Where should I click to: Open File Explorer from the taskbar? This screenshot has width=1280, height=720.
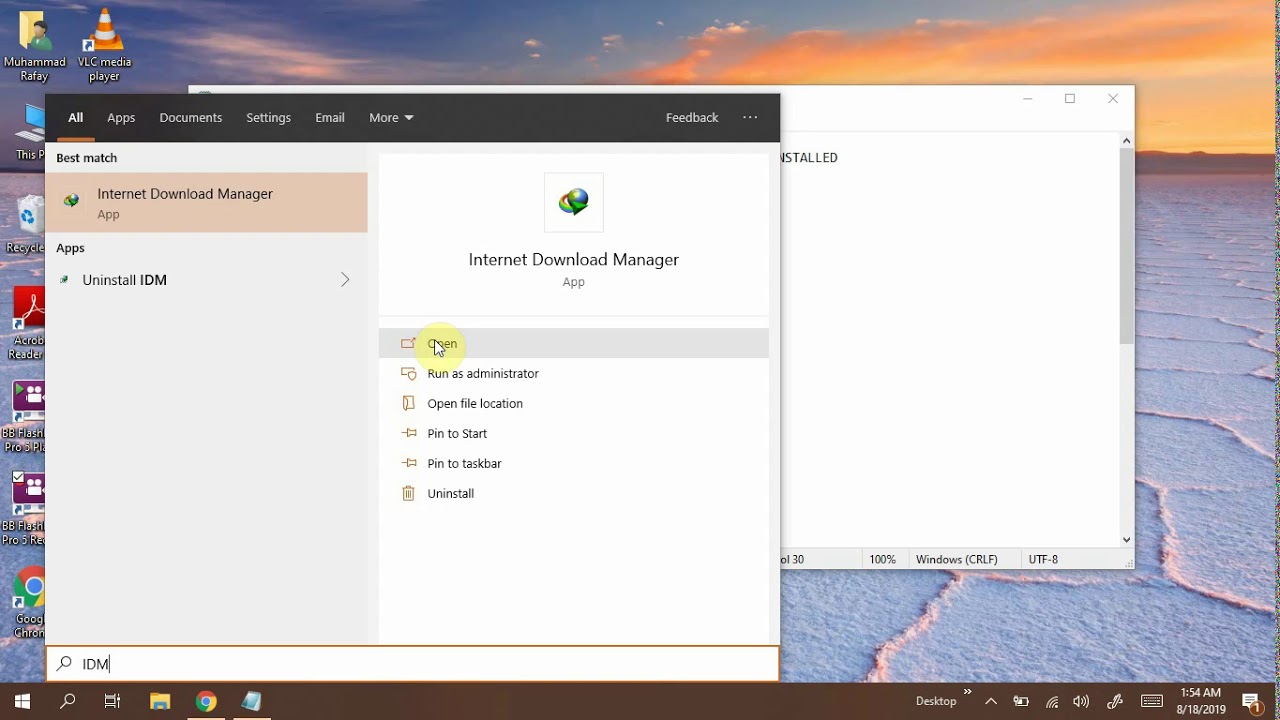[160, 701]
